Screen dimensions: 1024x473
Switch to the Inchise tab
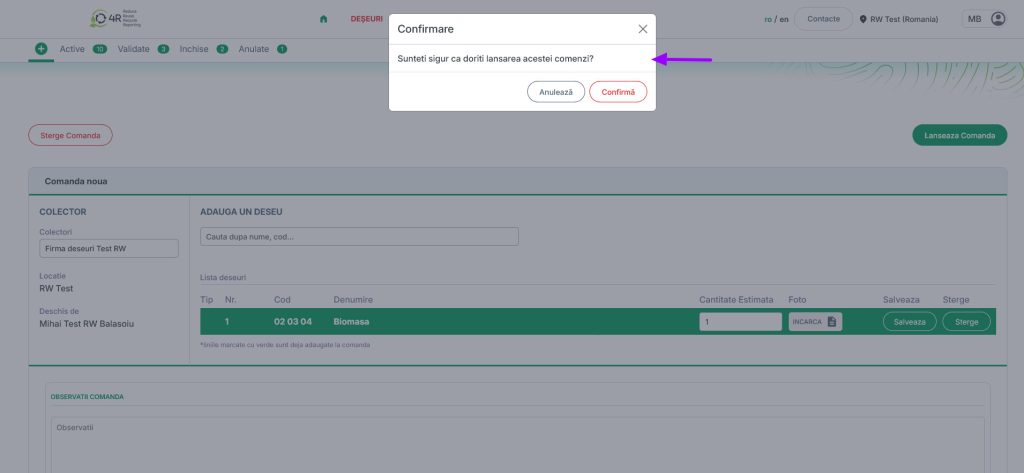pos(194,49)
